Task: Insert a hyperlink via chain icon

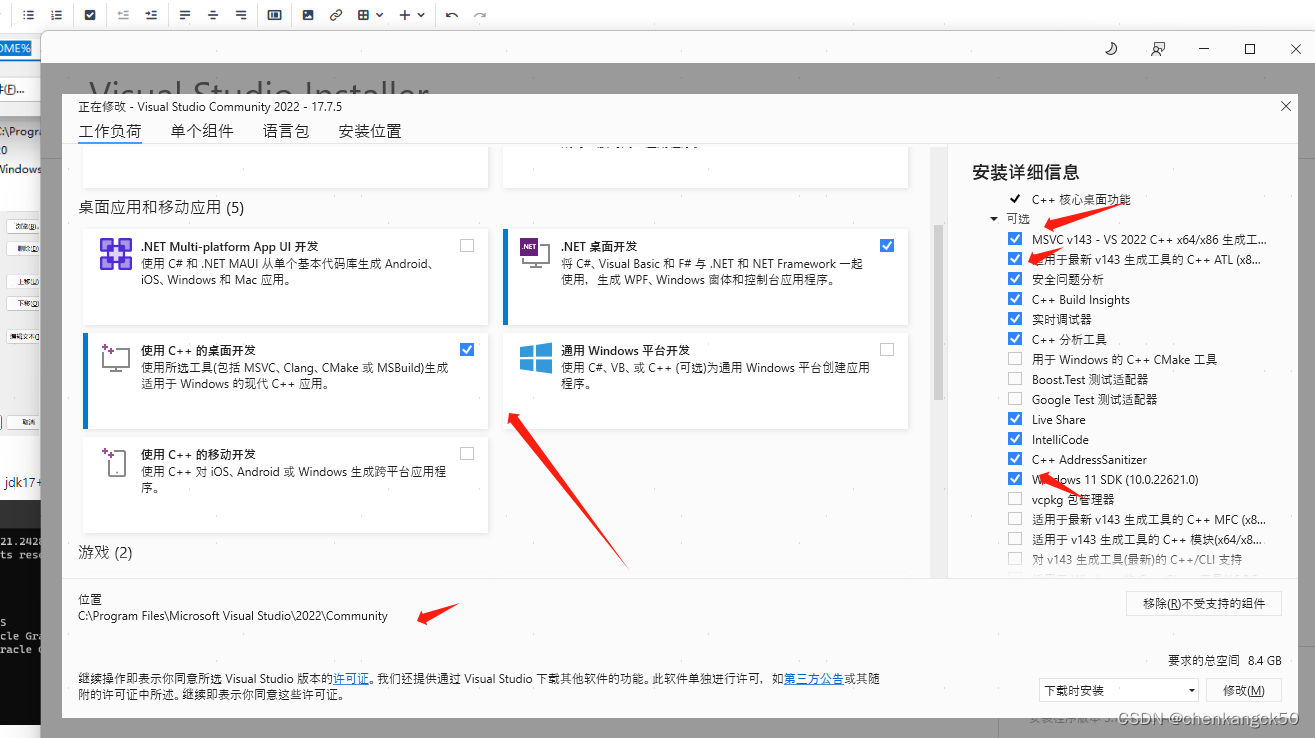Action: pos(336,15)
